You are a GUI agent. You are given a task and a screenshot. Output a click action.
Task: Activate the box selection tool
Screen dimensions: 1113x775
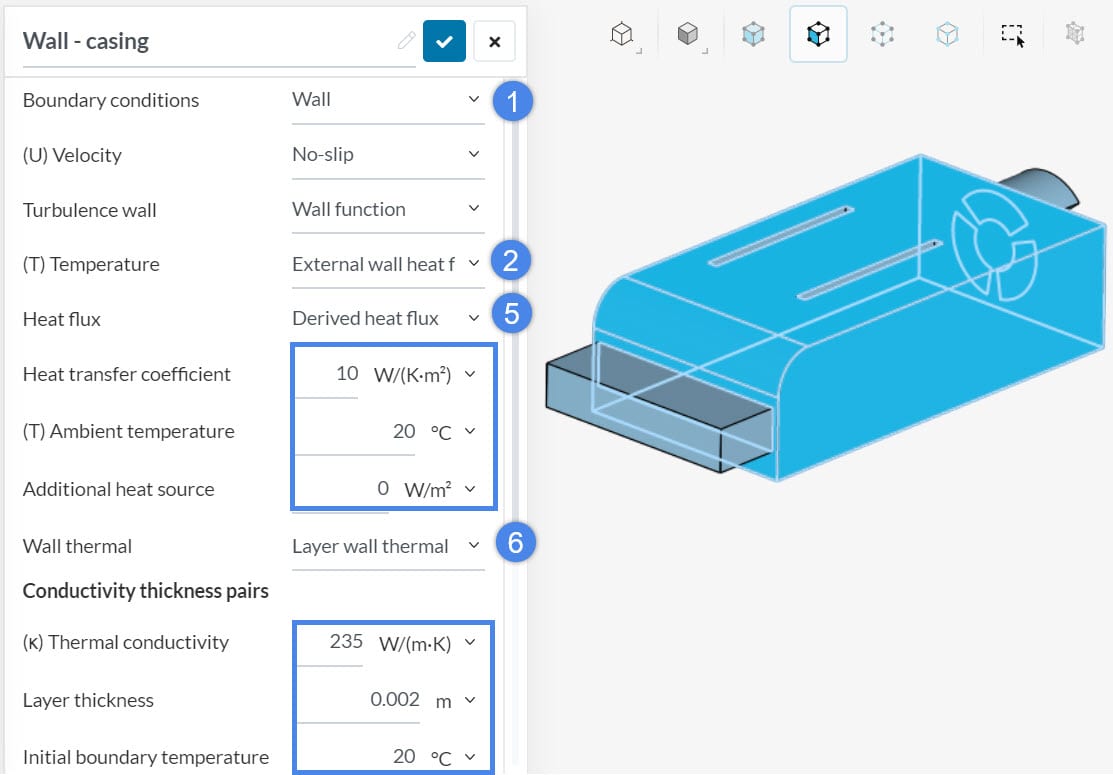1013,33
